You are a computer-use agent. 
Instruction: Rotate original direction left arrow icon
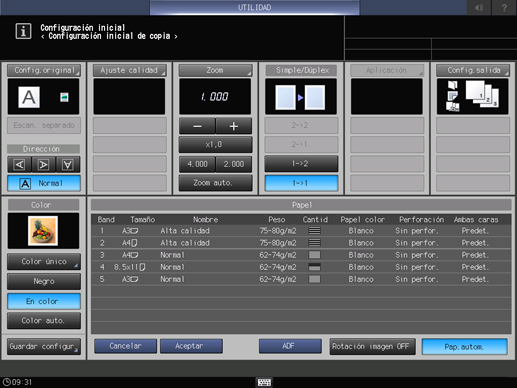(20, 164)
